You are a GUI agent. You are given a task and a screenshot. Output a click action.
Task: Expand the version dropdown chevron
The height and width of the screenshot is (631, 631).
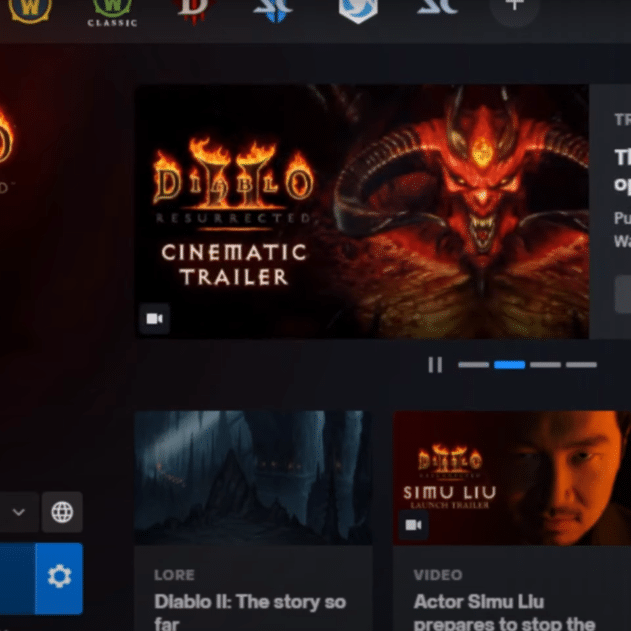point(19,512)
